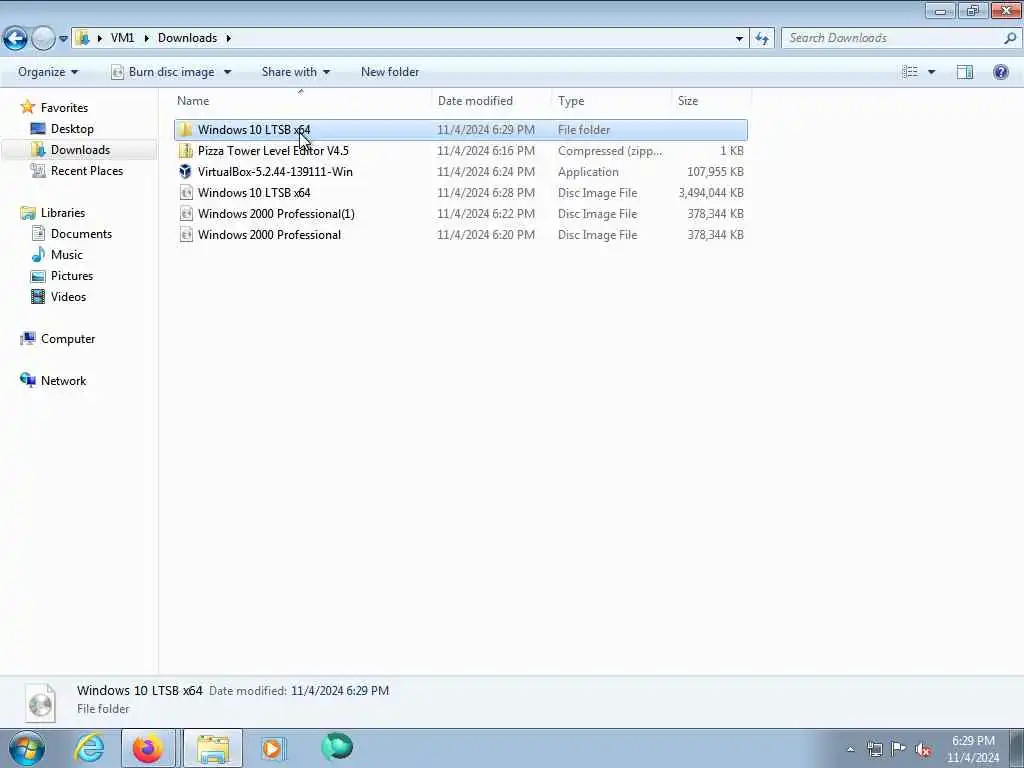Select Favorites in navigation pane

point(64,108)
